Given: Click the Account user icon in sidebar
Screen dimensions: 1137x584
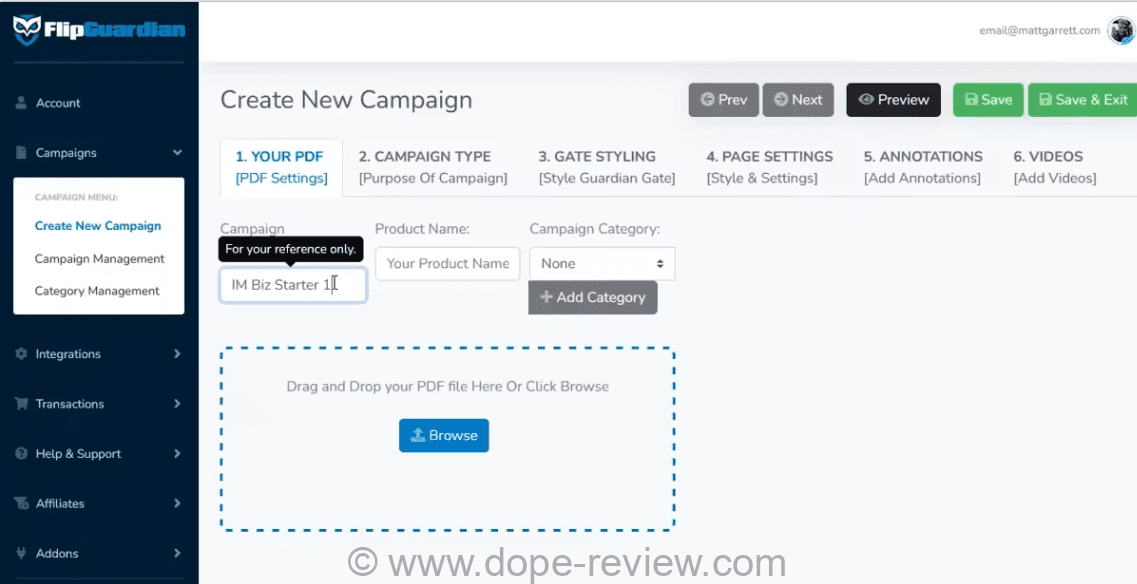Looking at the screenshot, I should click(x=21, y=103).
